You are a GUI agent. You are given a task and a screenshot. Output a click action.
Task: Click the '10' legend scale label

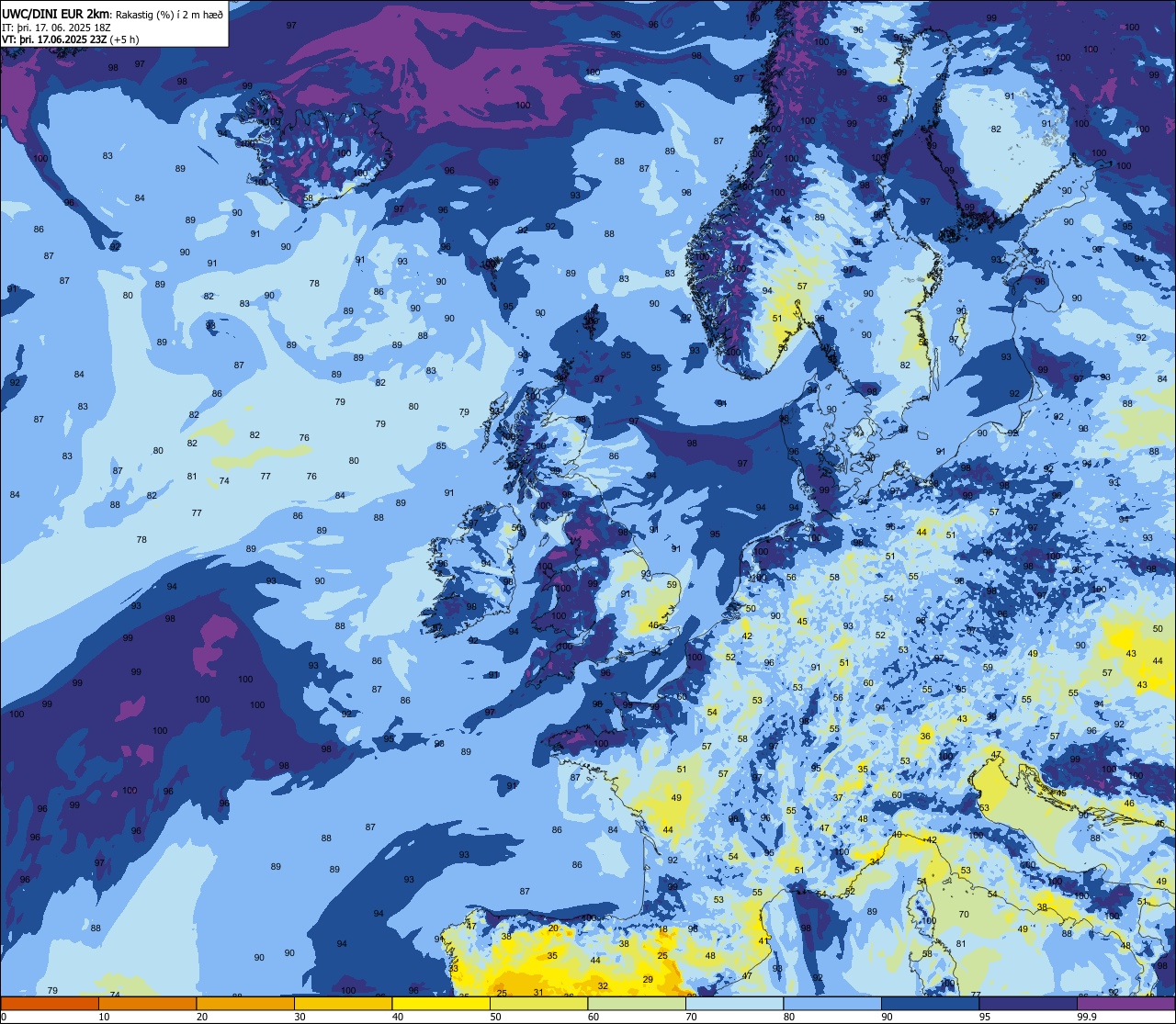coord(105,1017)
